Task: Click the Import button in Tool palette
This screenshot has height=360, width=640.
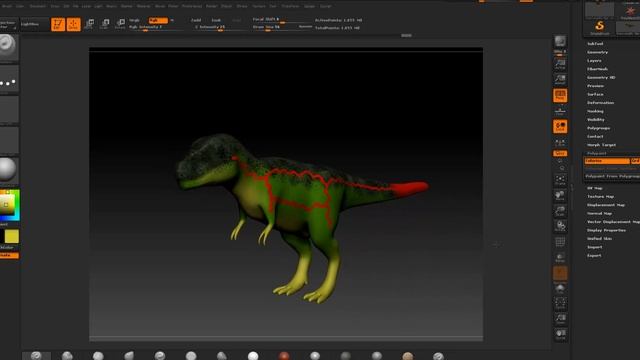Action: click(594, 247)
